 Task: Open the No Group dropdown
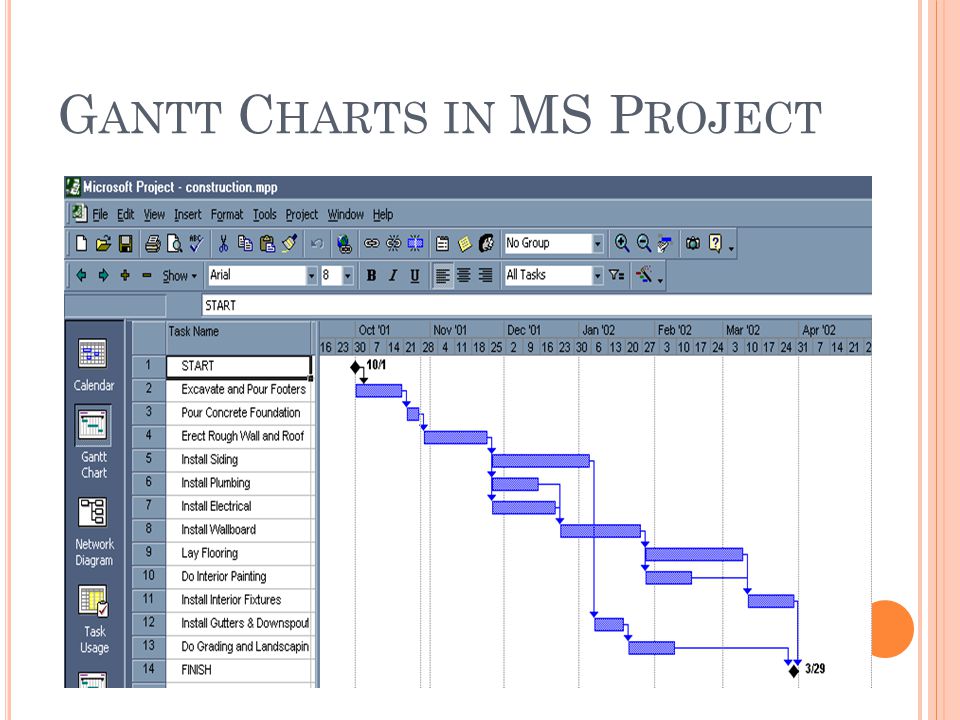point(598,244)
